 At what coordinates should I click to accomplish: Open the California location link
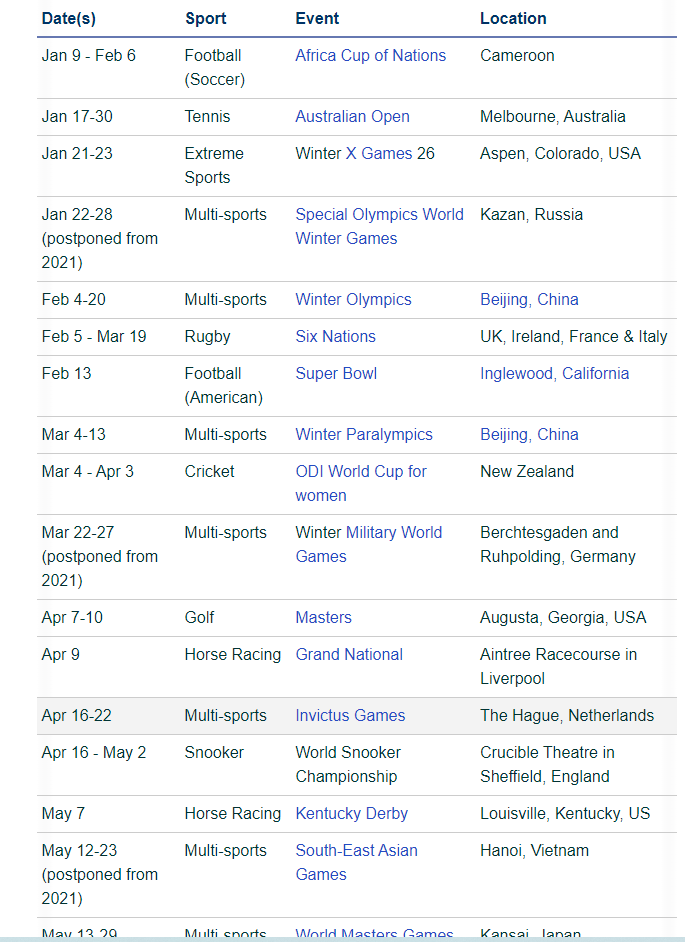pos(595,374)
